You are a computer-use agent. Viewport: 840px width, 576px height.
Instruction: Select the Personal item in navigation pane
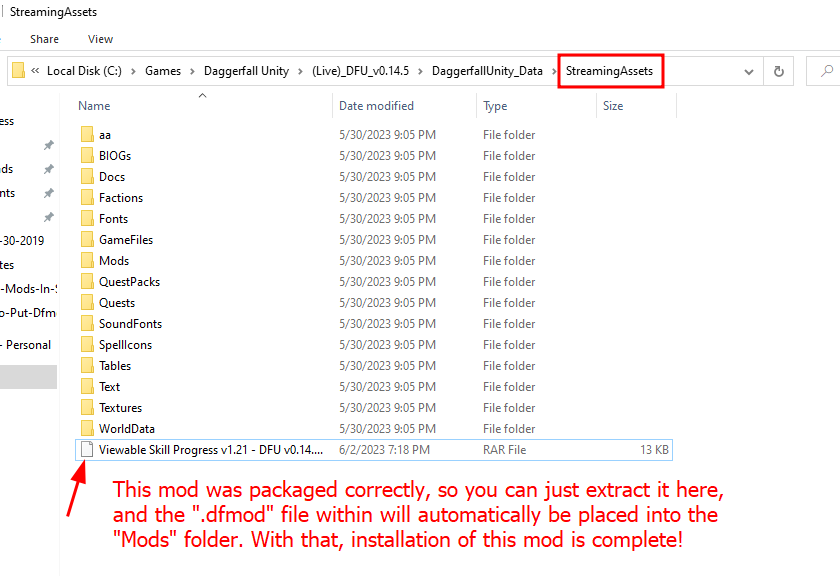(x=27, y=345)
